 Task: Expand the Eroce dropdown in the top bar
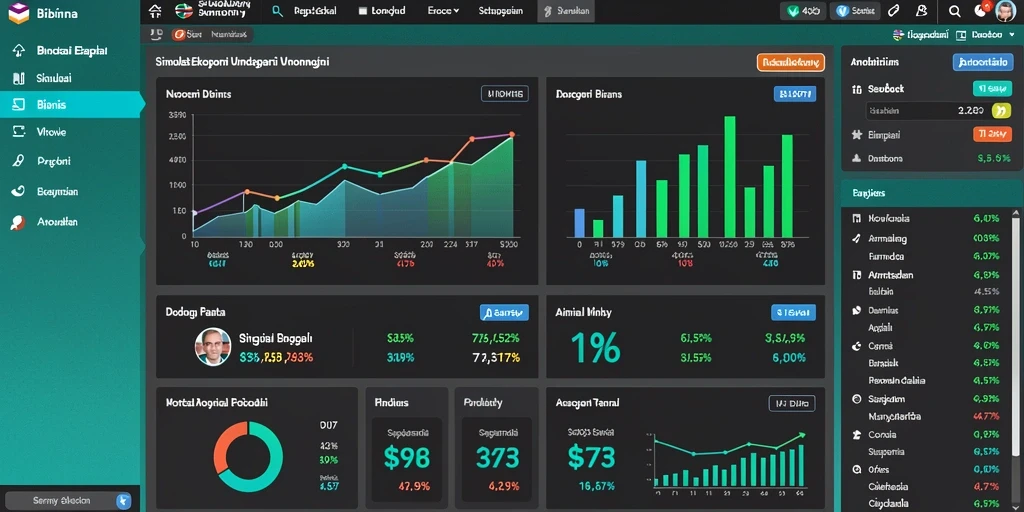point(443,11)
